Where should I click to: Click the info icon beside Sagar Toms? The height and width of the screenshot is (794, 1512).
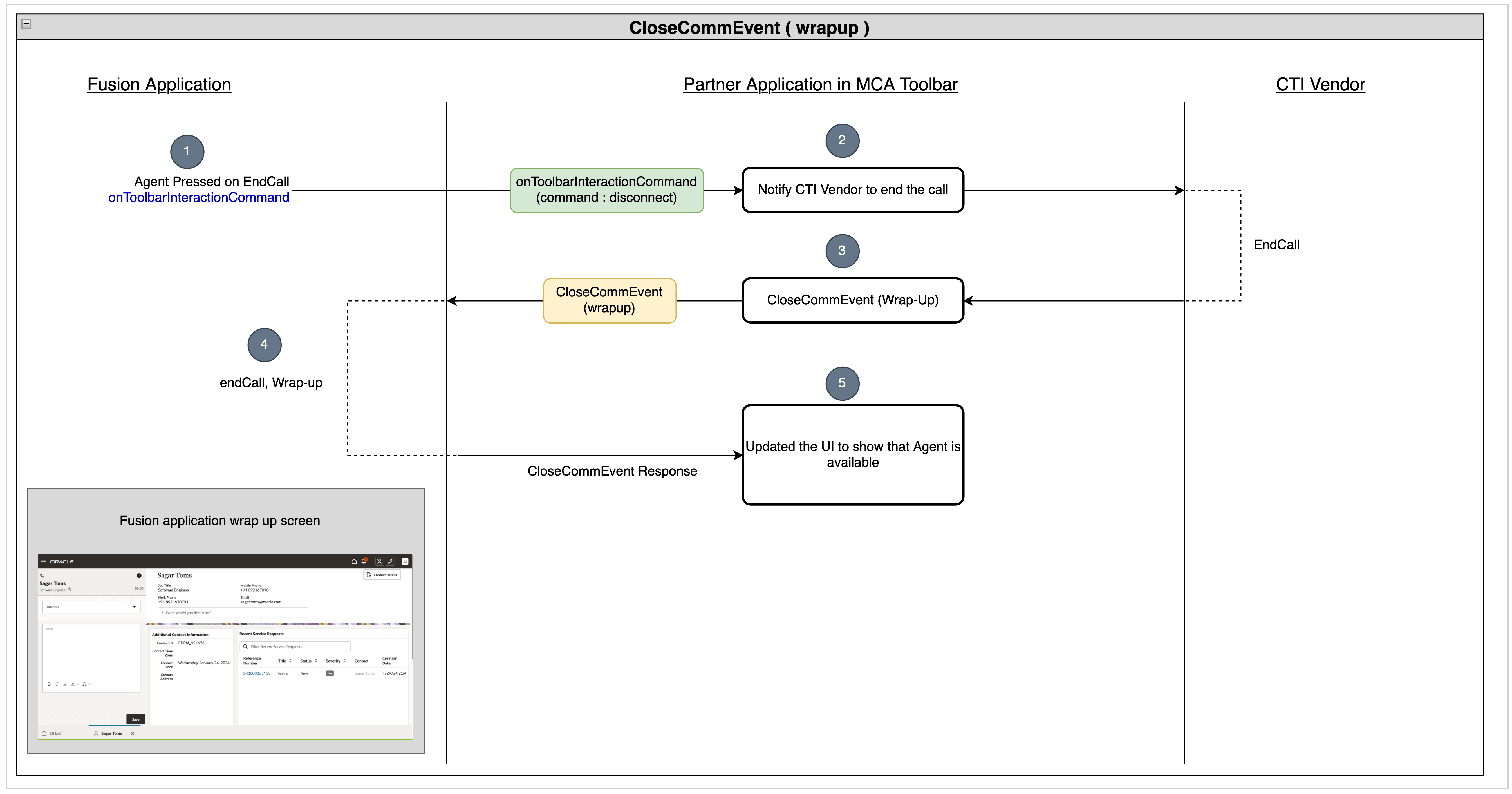coord(139,576)
